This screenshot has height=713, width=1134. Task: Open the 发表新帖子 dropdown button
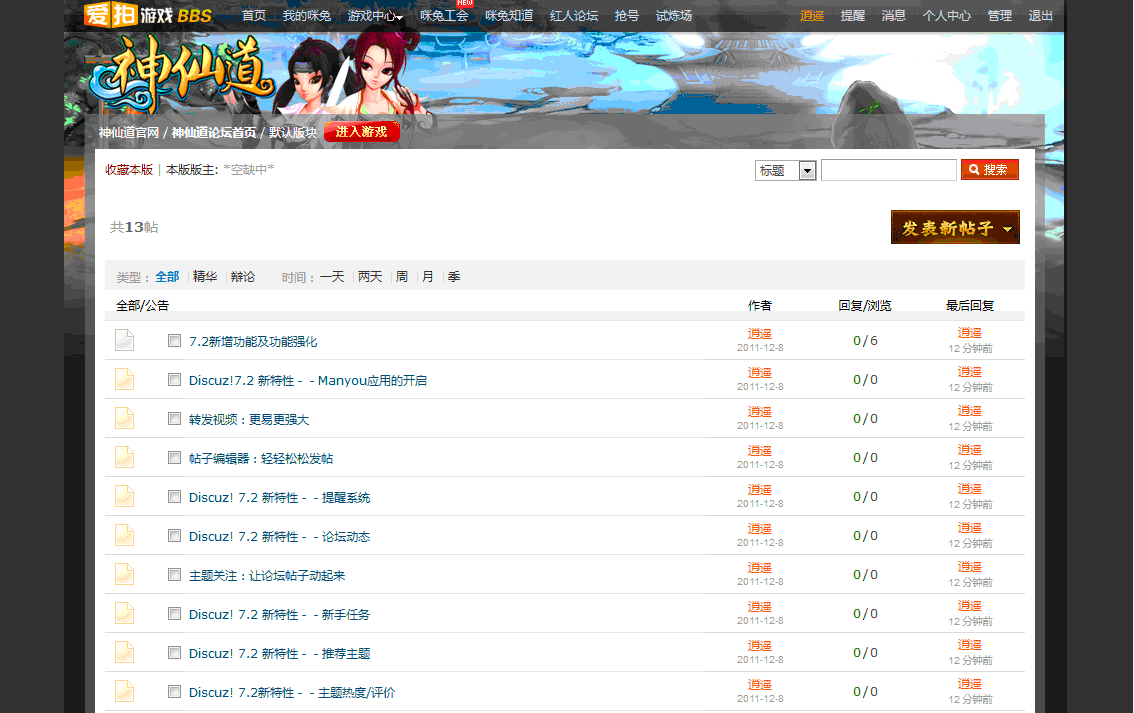tap(955, 228)
